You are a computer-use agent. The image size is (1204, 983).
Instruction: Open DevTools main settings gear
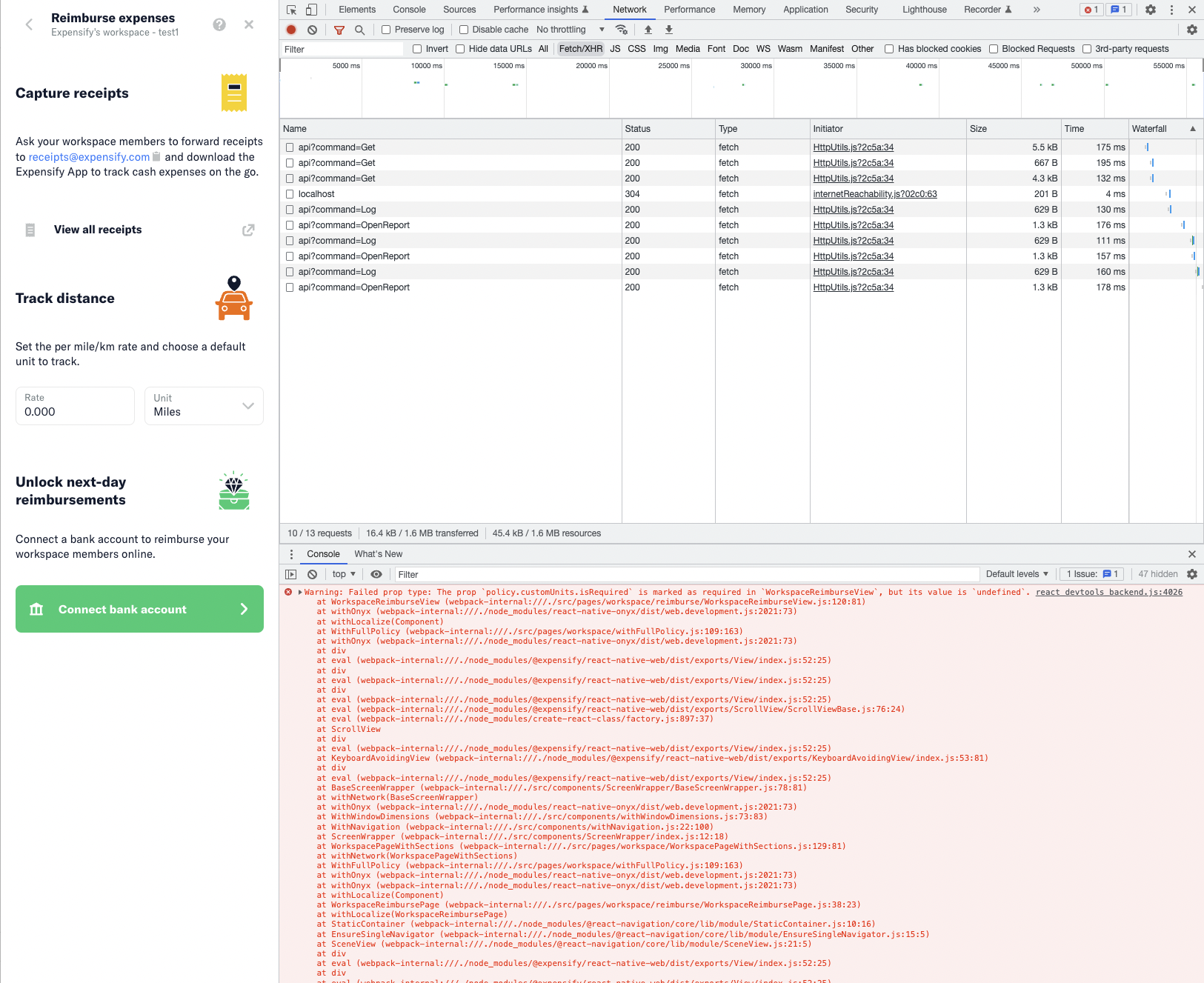1151,10
